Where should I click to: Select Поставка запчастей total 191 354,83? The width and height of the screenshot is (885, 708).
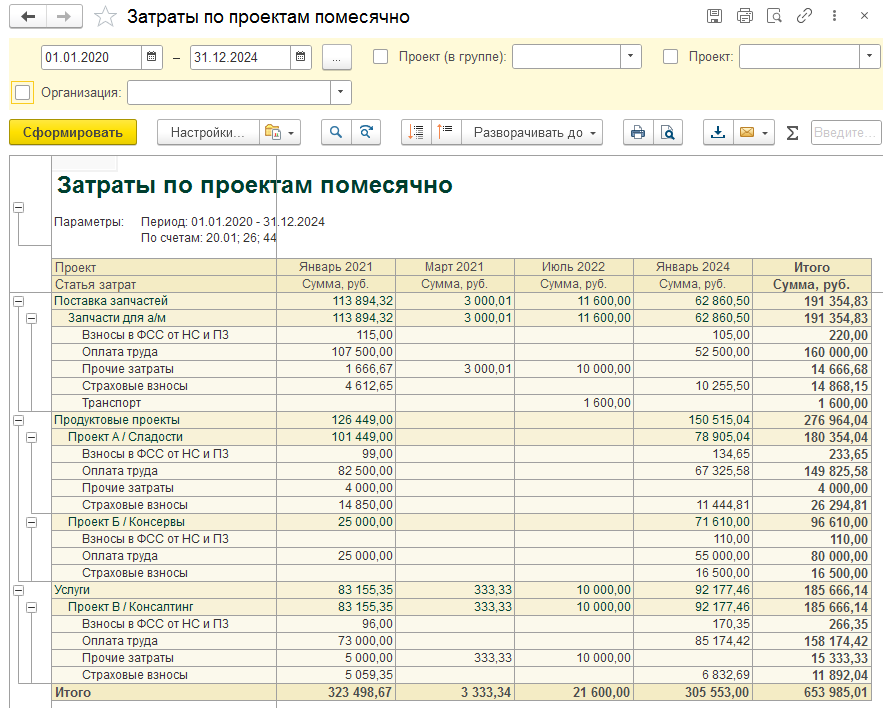click(x=812, y=301)
